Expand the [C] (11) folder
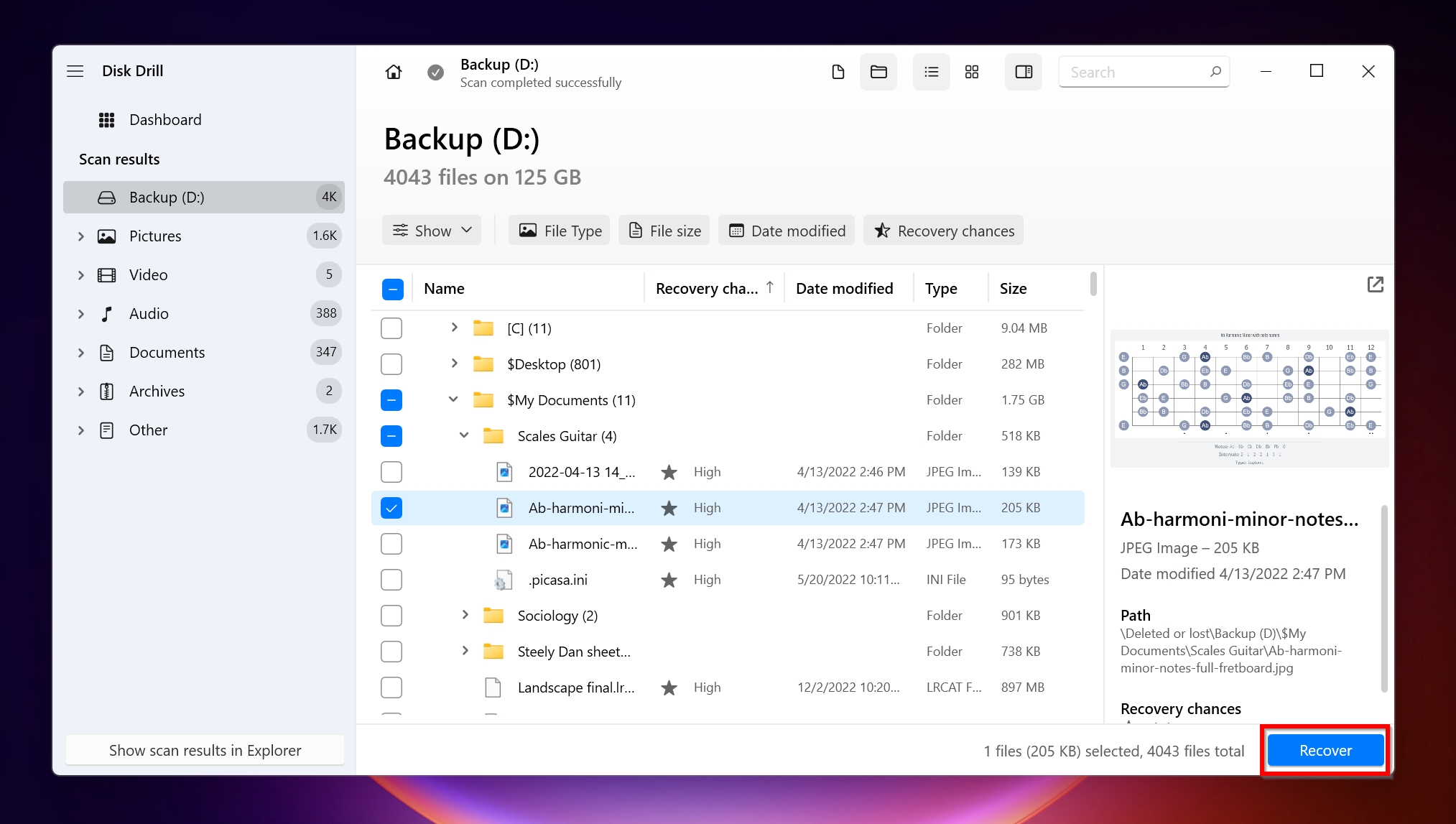The height and width of the screenshot is (824, 1456). tap(454, 328)
